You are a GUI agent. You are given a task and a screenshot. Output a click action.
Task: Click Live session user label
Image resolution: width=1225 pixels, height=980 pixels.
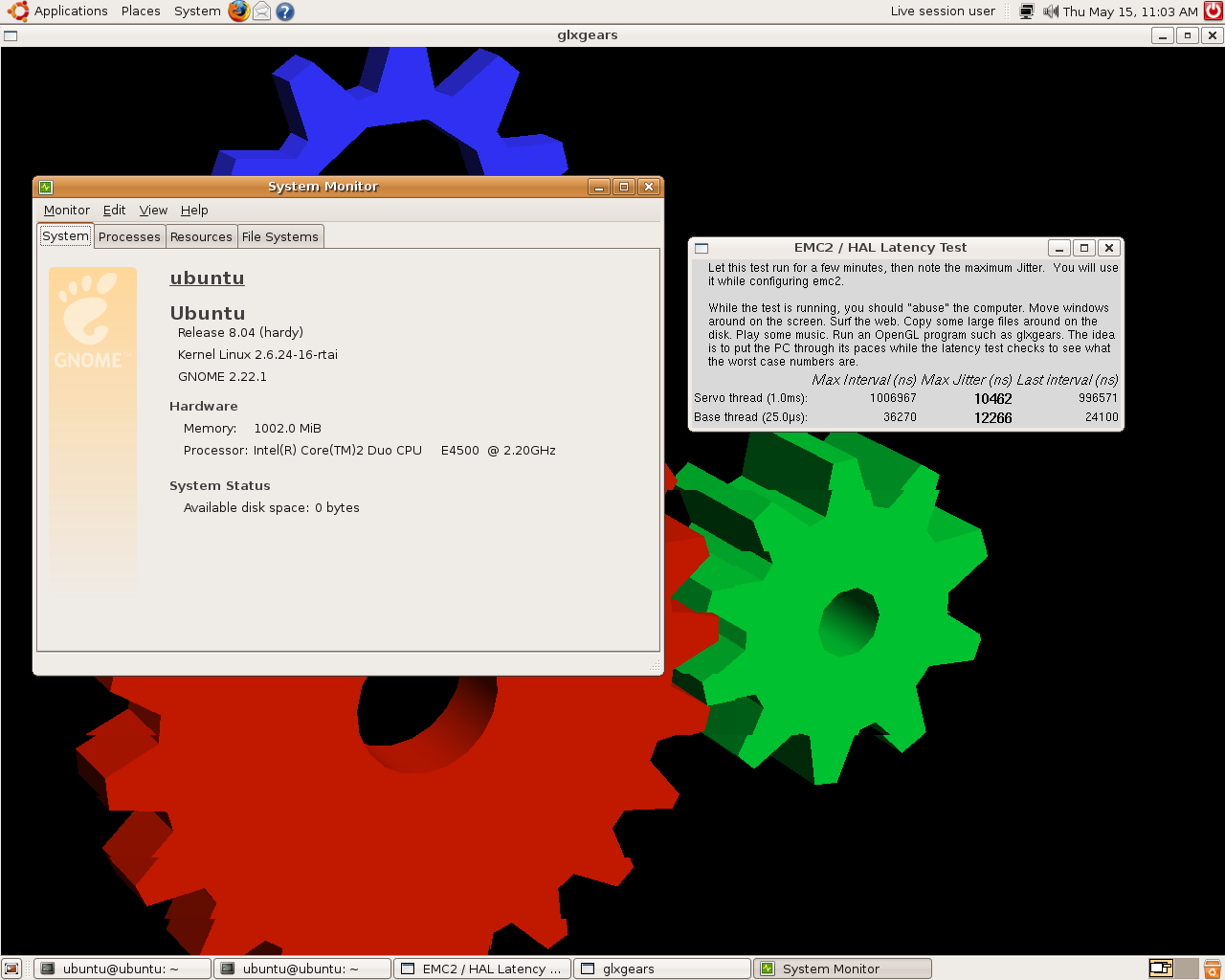pos(943,11)
